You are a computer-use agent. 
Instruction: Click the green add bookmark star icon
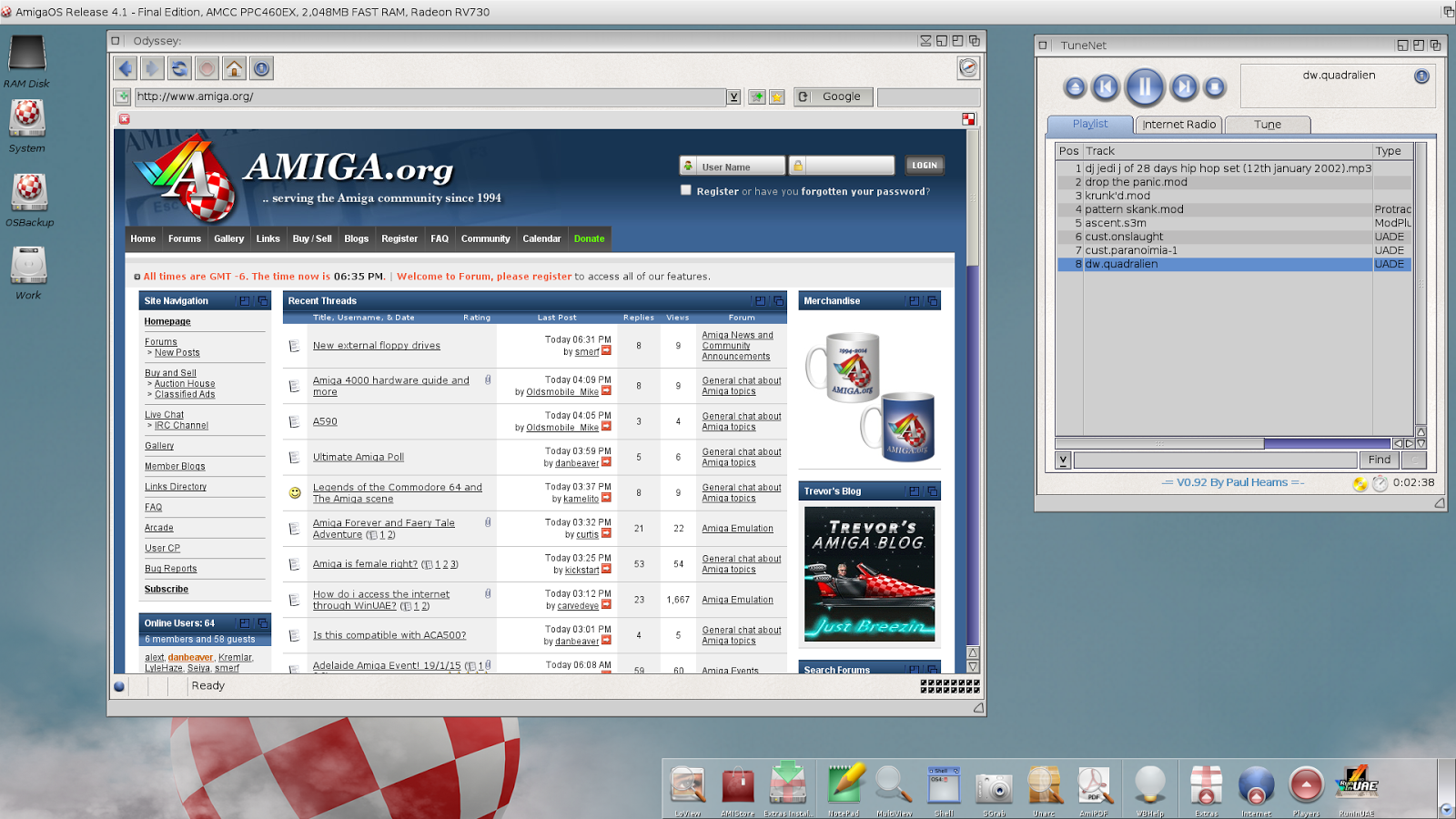[x=756, y=96]
